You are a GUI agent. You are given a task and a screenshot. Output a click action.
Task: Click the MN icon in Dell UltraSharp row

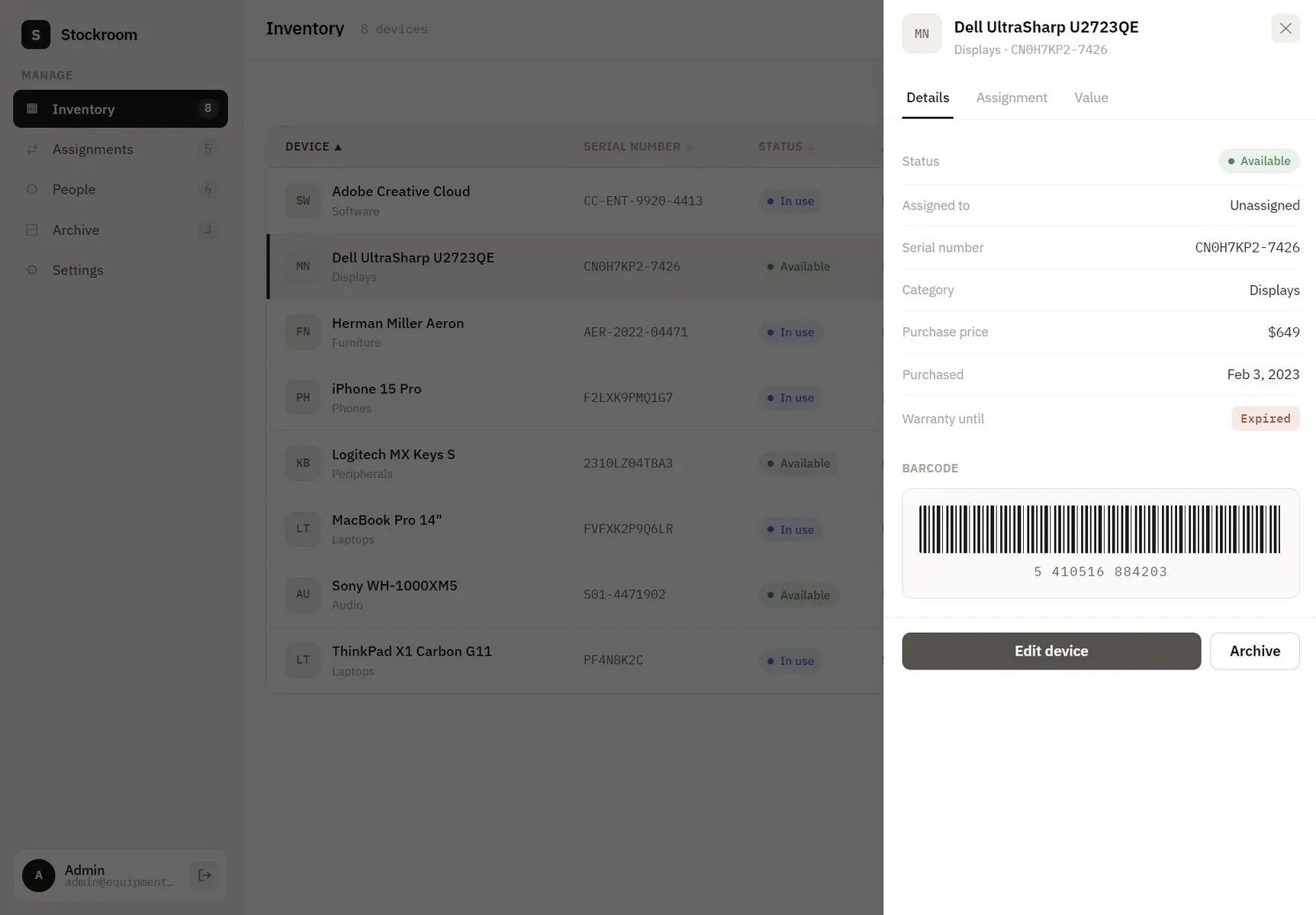click(x=303, y=266)
